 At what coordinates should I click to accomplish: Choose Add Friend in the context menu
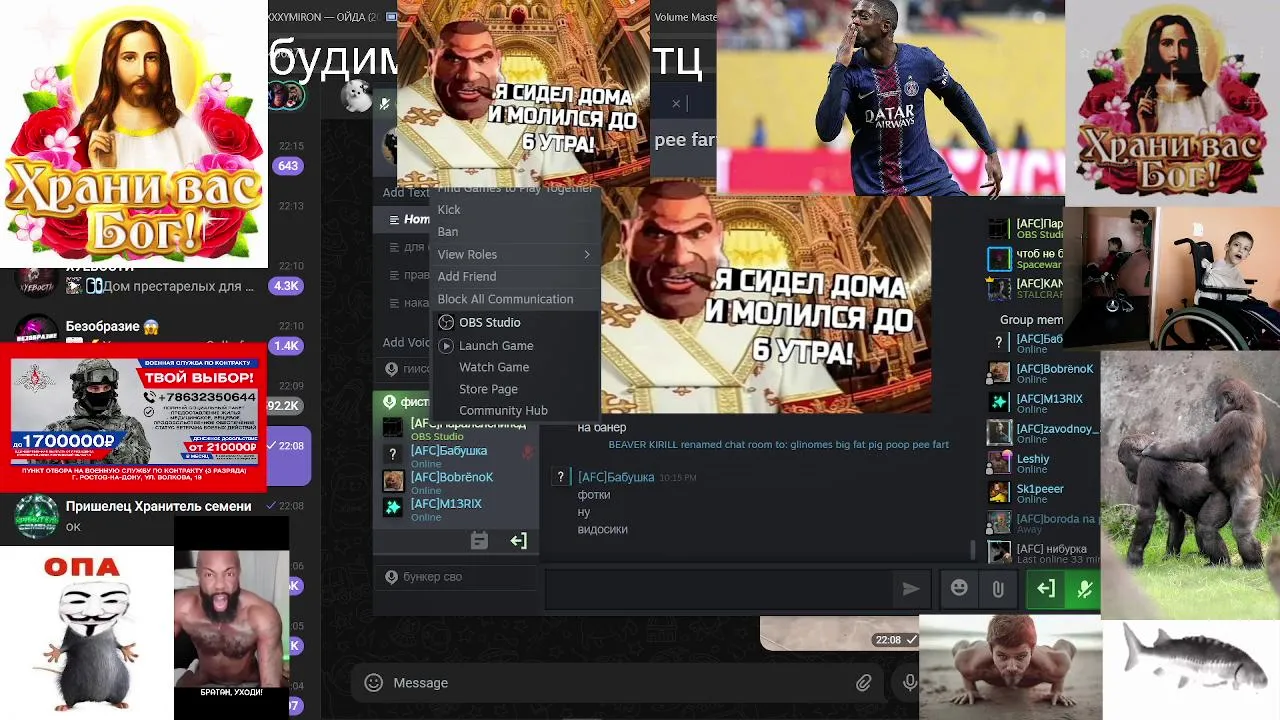click(x=466, y=276)
